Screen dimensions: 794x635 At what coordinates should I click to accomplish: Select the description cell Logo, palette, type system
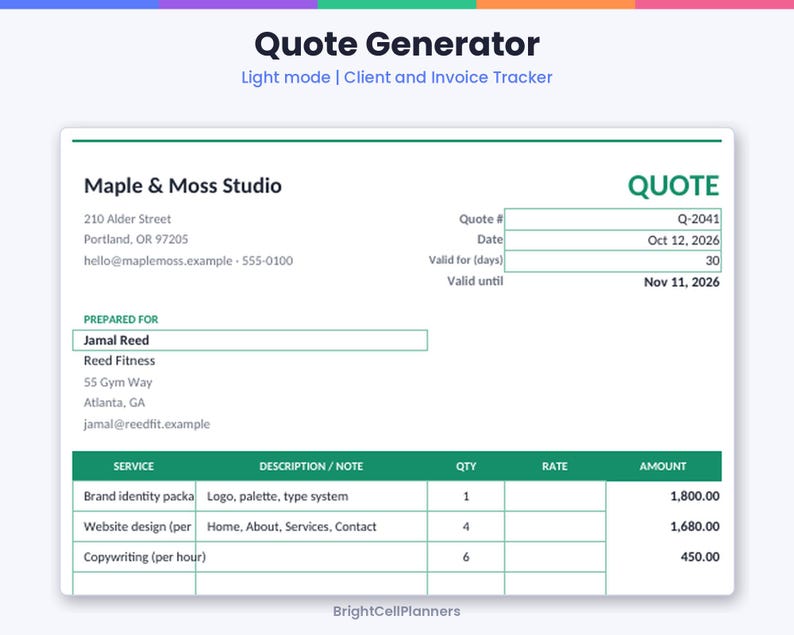tap(311, 496)
